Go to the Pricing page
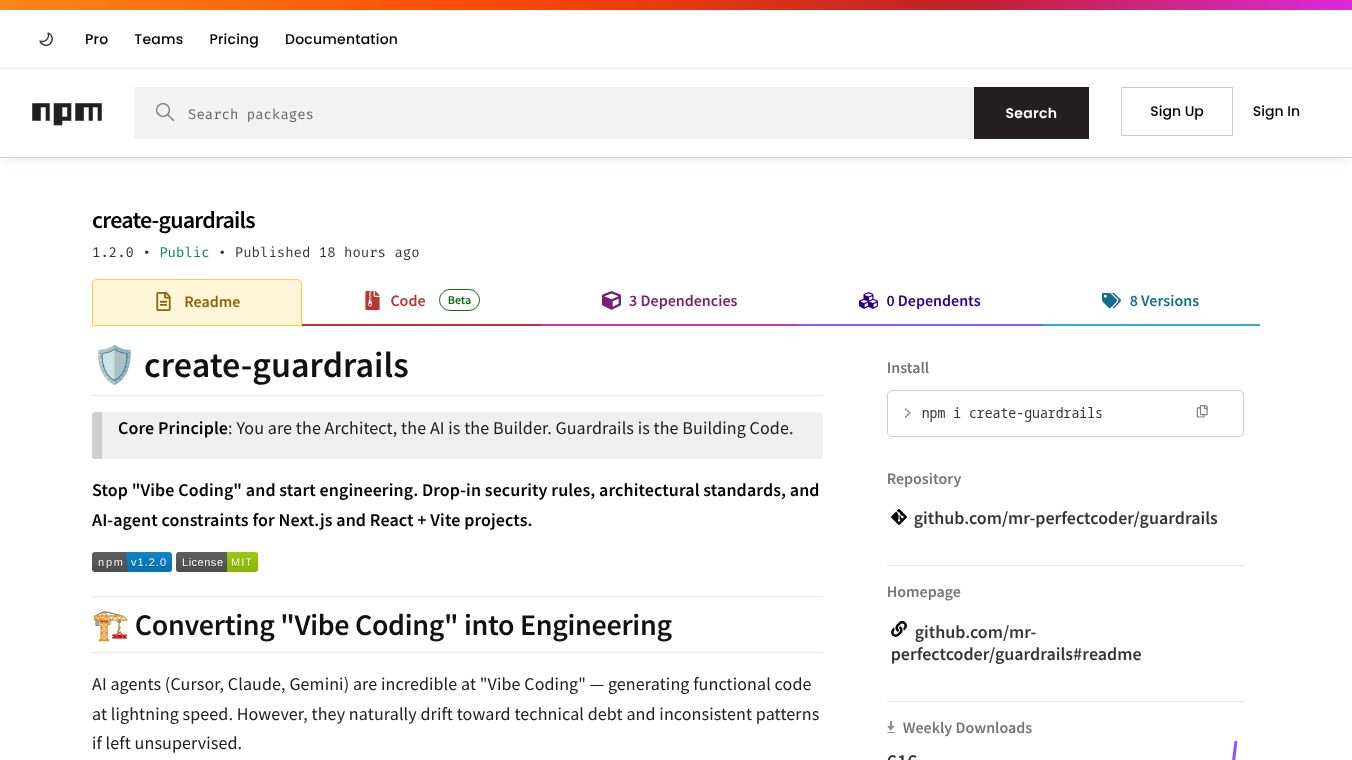 coord(234,39)
